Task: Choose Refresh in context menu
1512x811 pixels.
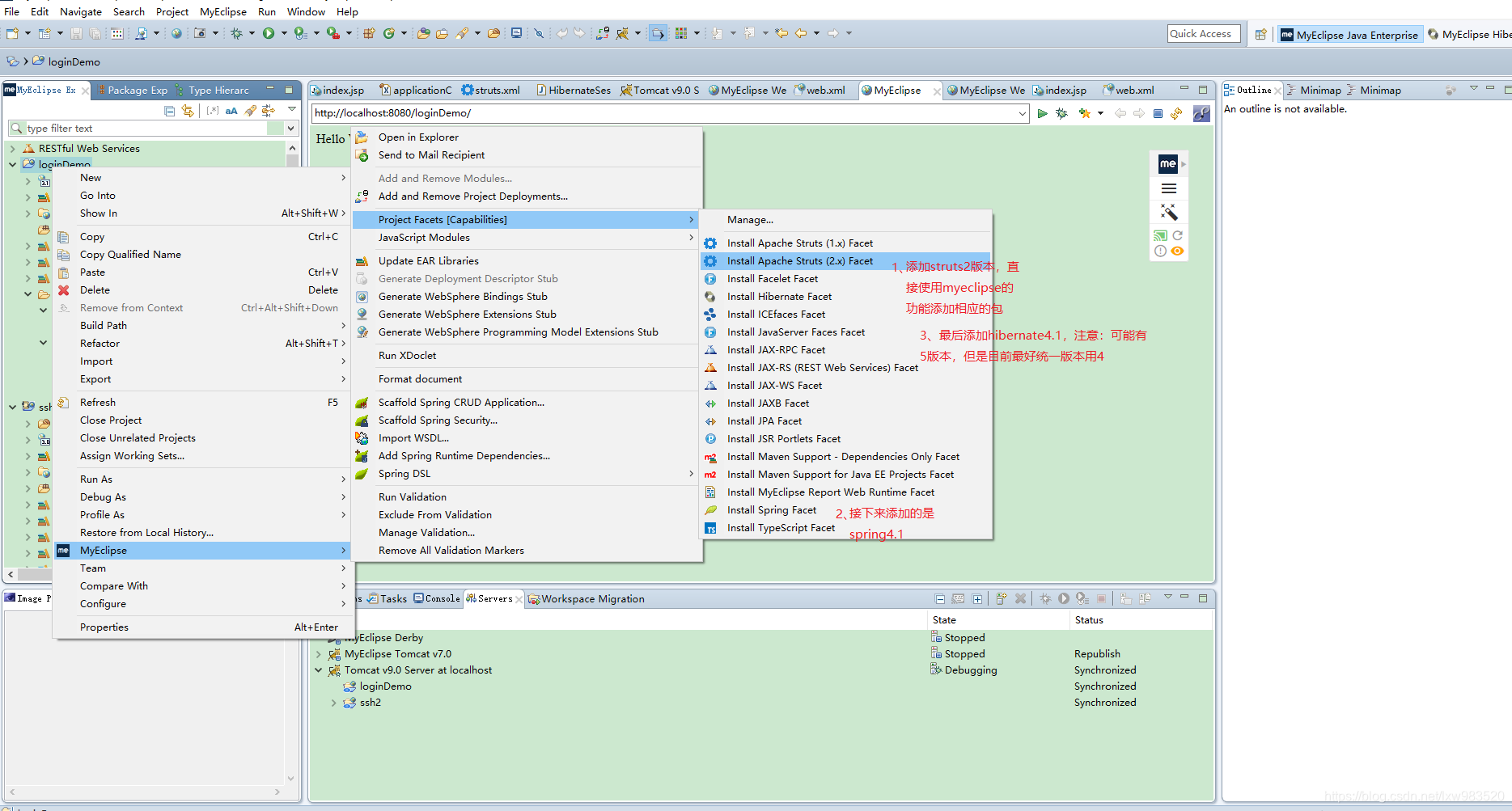Action: [203, 403]
